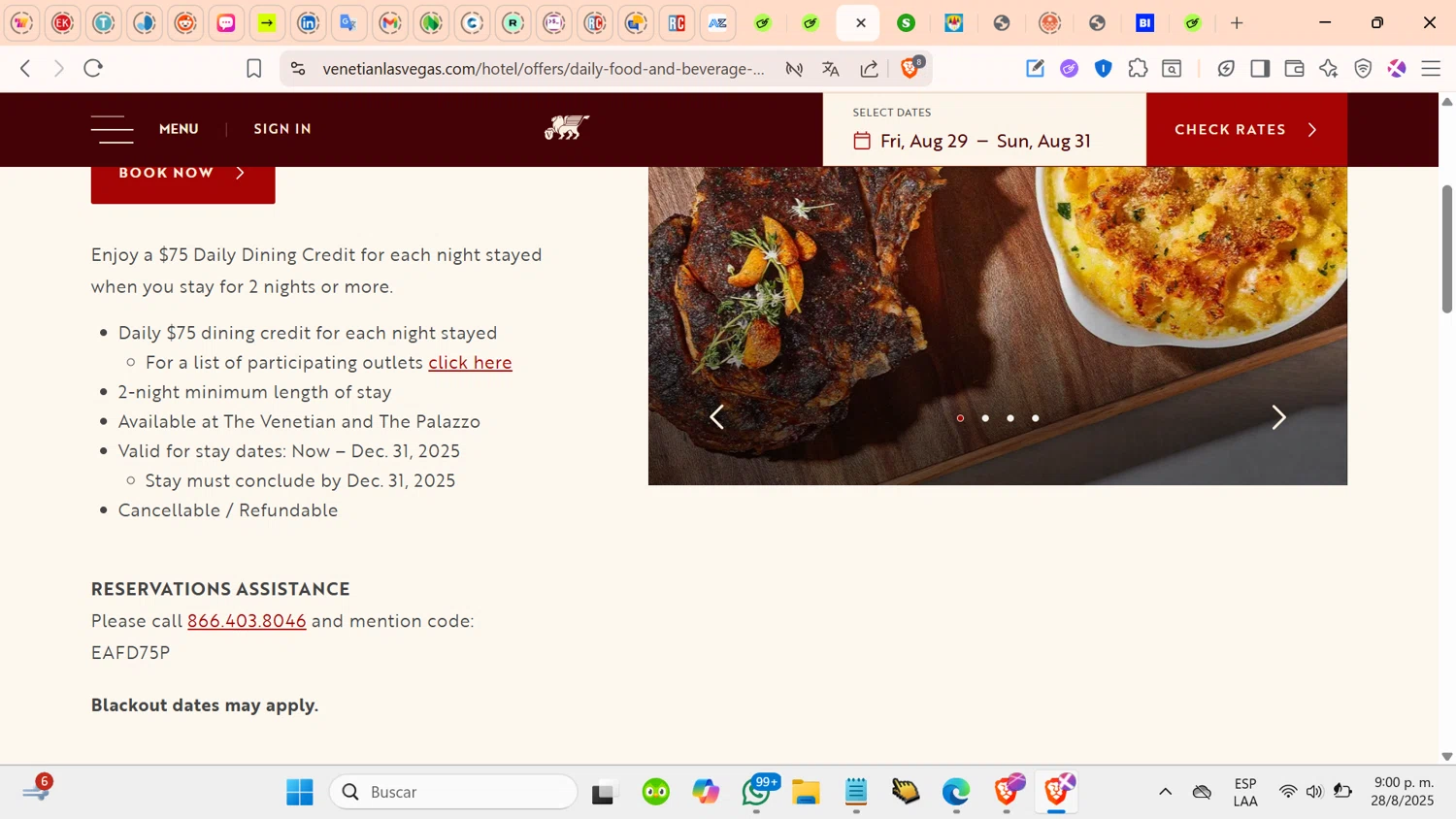1456x819 pixels.
Task: Open Duolingo from the taskbar
Action: [656, 793]
